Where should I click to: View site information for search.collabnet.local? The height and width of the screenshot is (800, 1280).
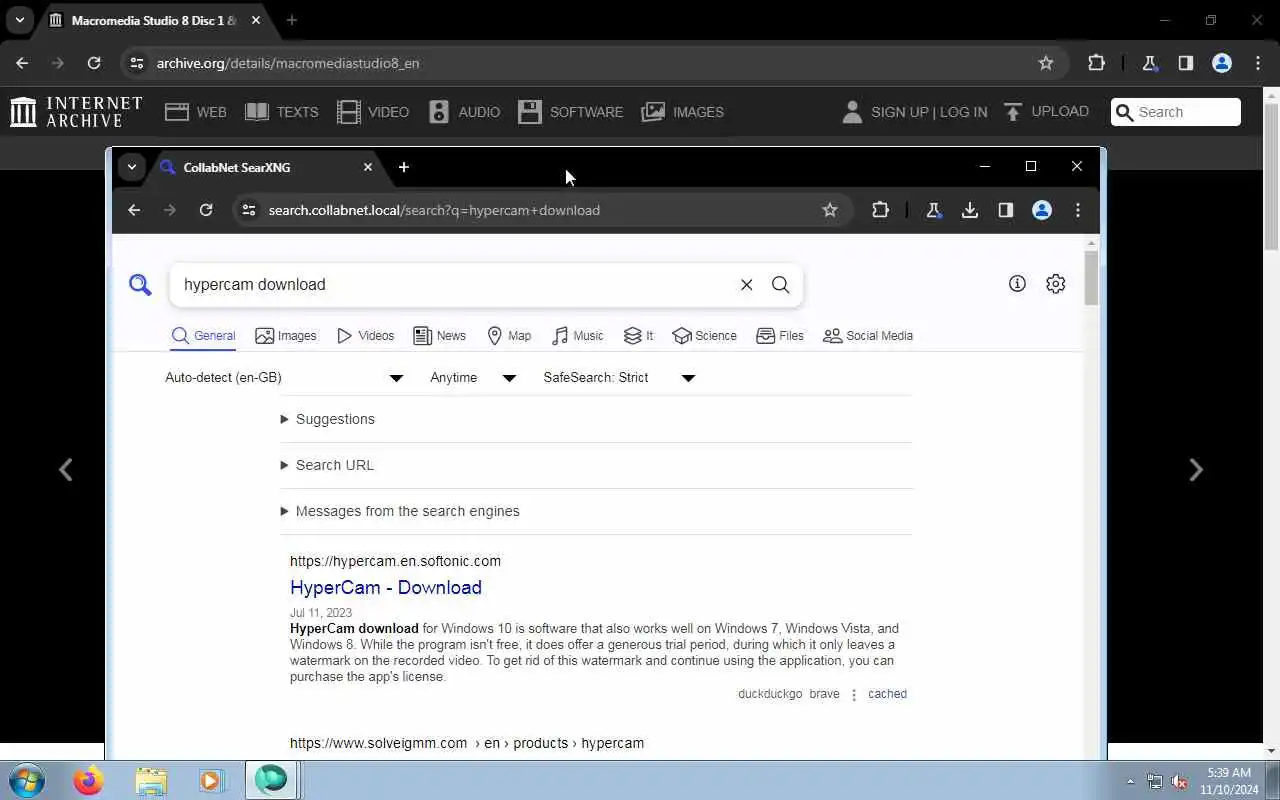tap(250, 210)
